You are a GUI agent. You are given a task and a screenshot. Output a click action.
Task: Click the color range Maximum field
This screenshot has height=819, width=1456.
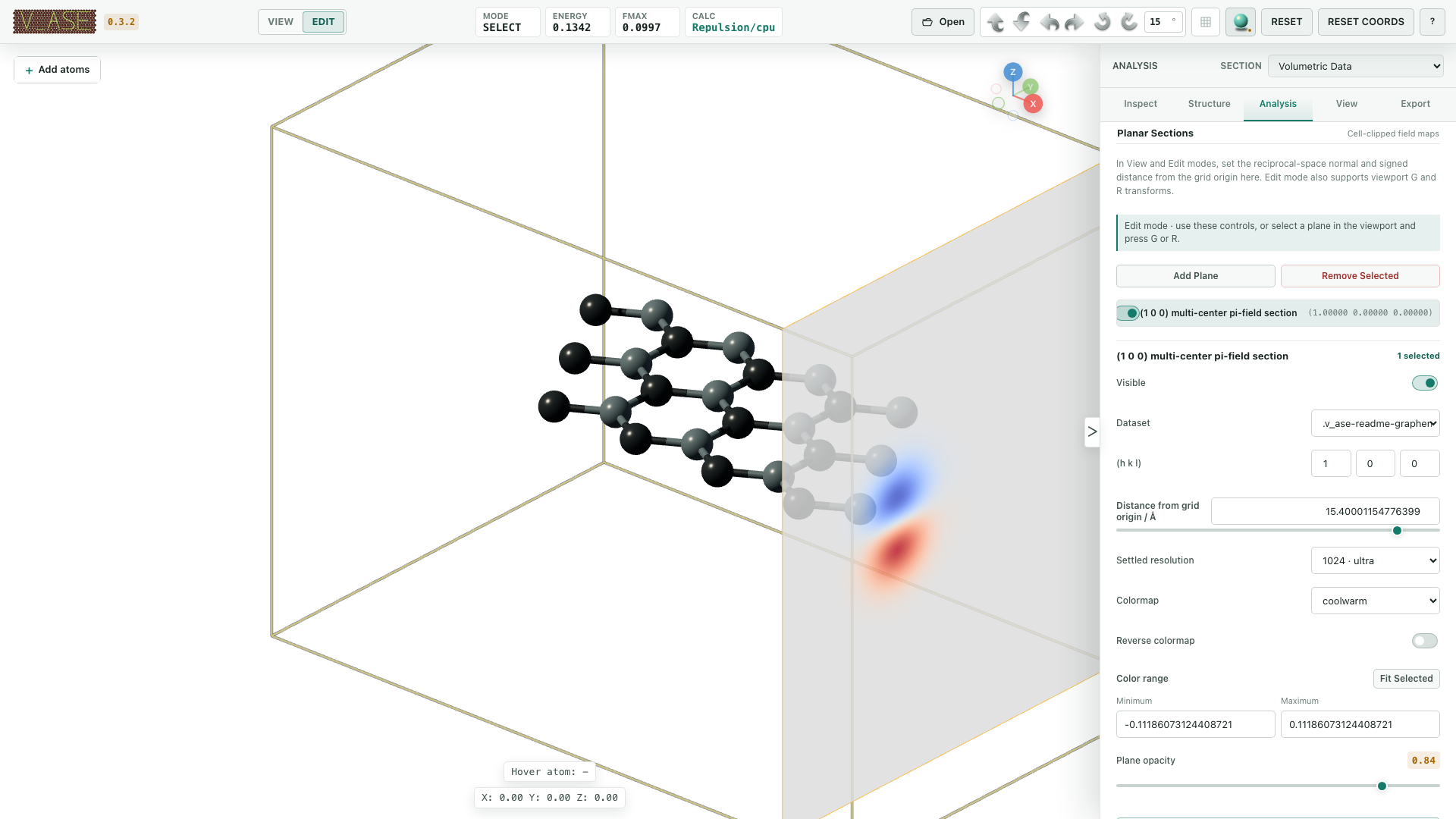tap(1360, 724)
